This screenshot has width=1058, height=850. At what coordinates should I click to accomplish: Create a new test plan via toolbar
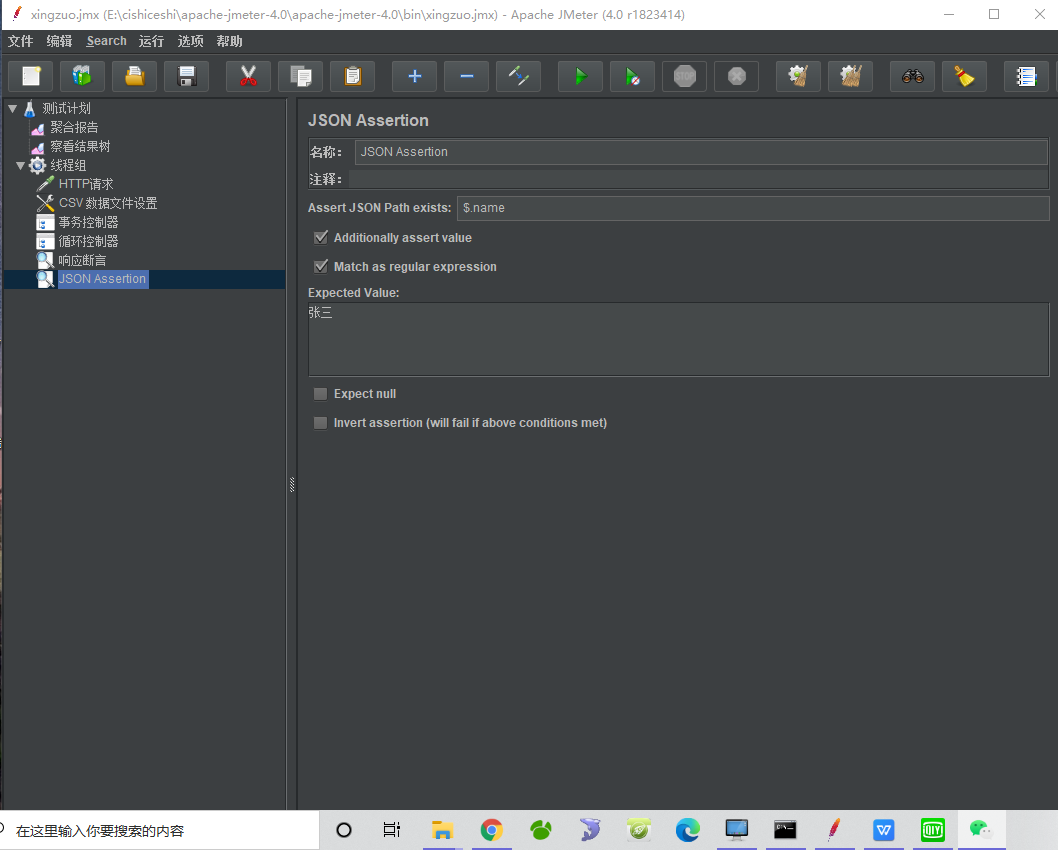(30, 76)
